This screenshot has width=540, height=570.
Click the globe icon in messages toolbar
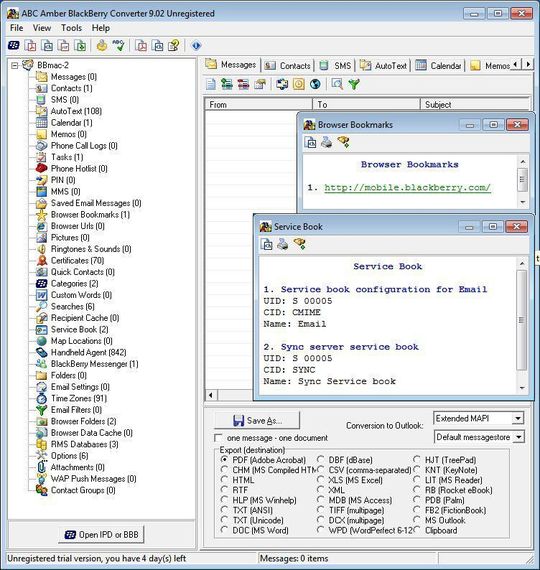pos(315,84)
